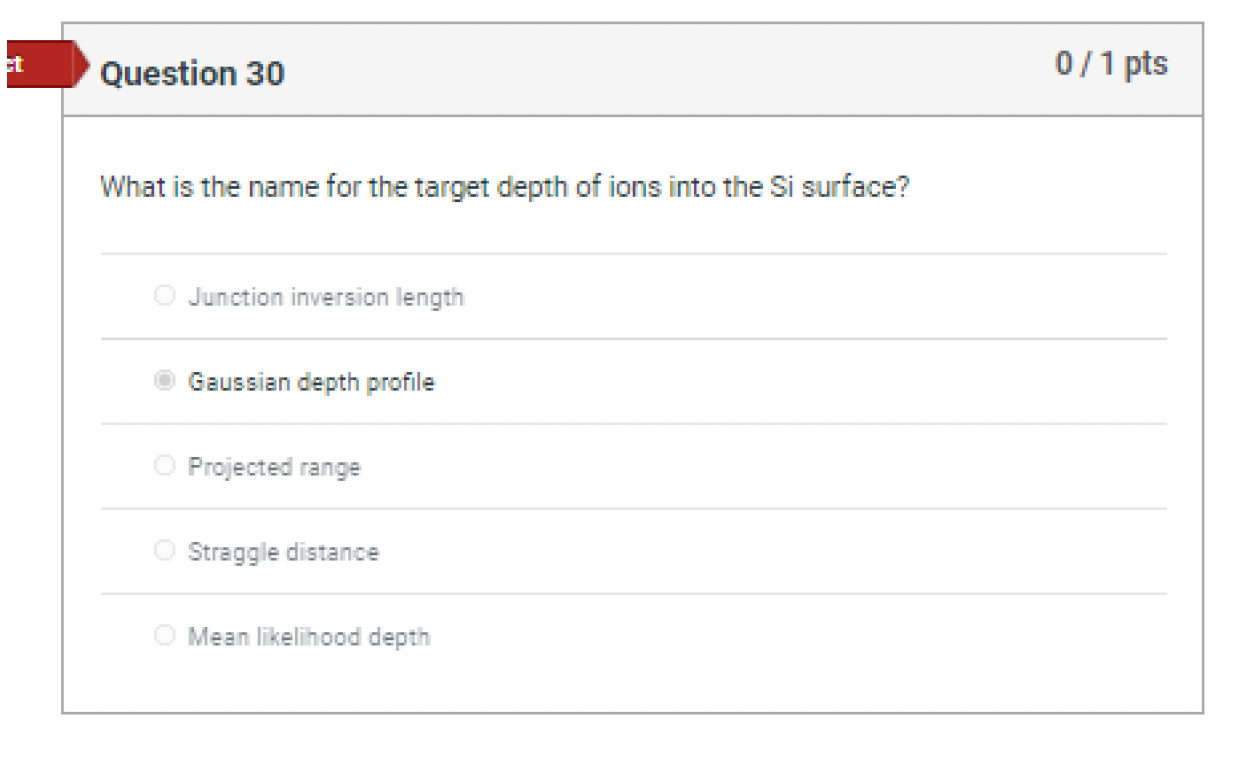Viewport: 1258px width, 770px height.
Task: Click the 0 / 1 pts score
Action: [1111, 64]
